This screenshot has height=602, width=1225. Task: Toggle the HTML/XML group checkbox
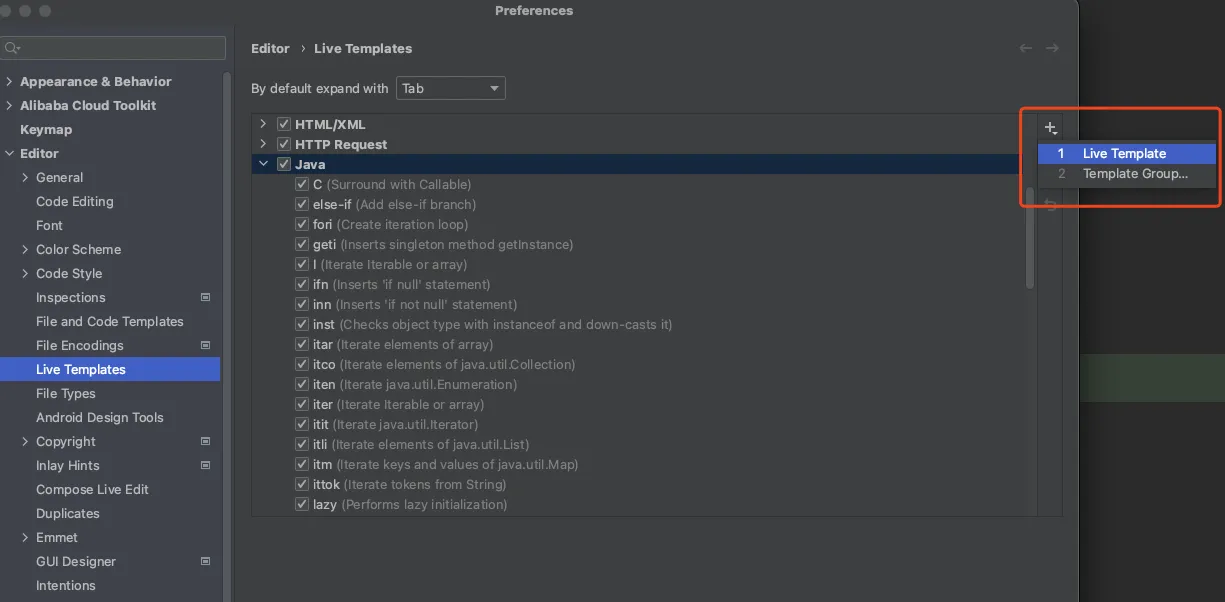click(284, 125)
